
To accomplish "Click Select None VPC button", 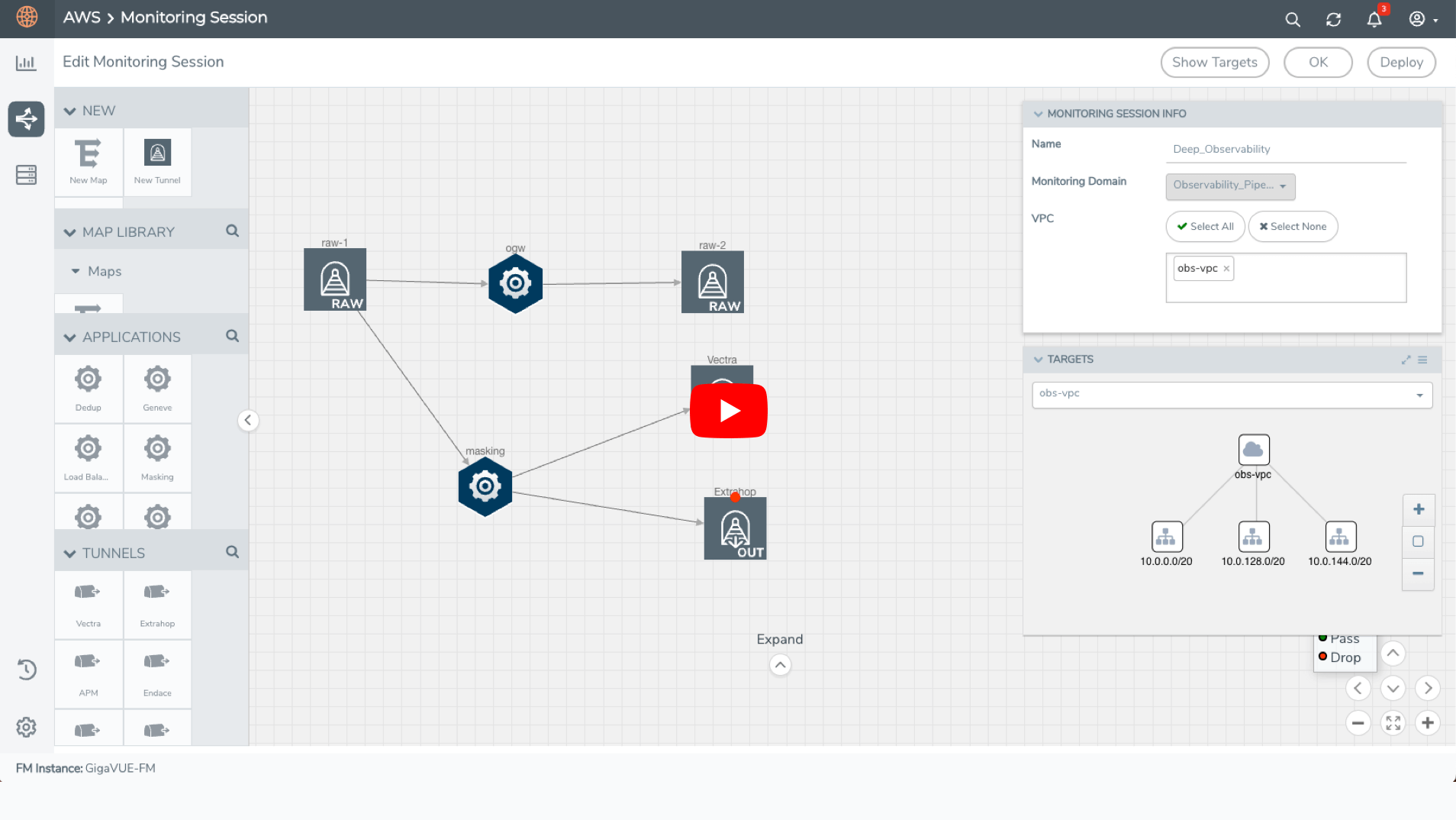I will [1293, 227].
